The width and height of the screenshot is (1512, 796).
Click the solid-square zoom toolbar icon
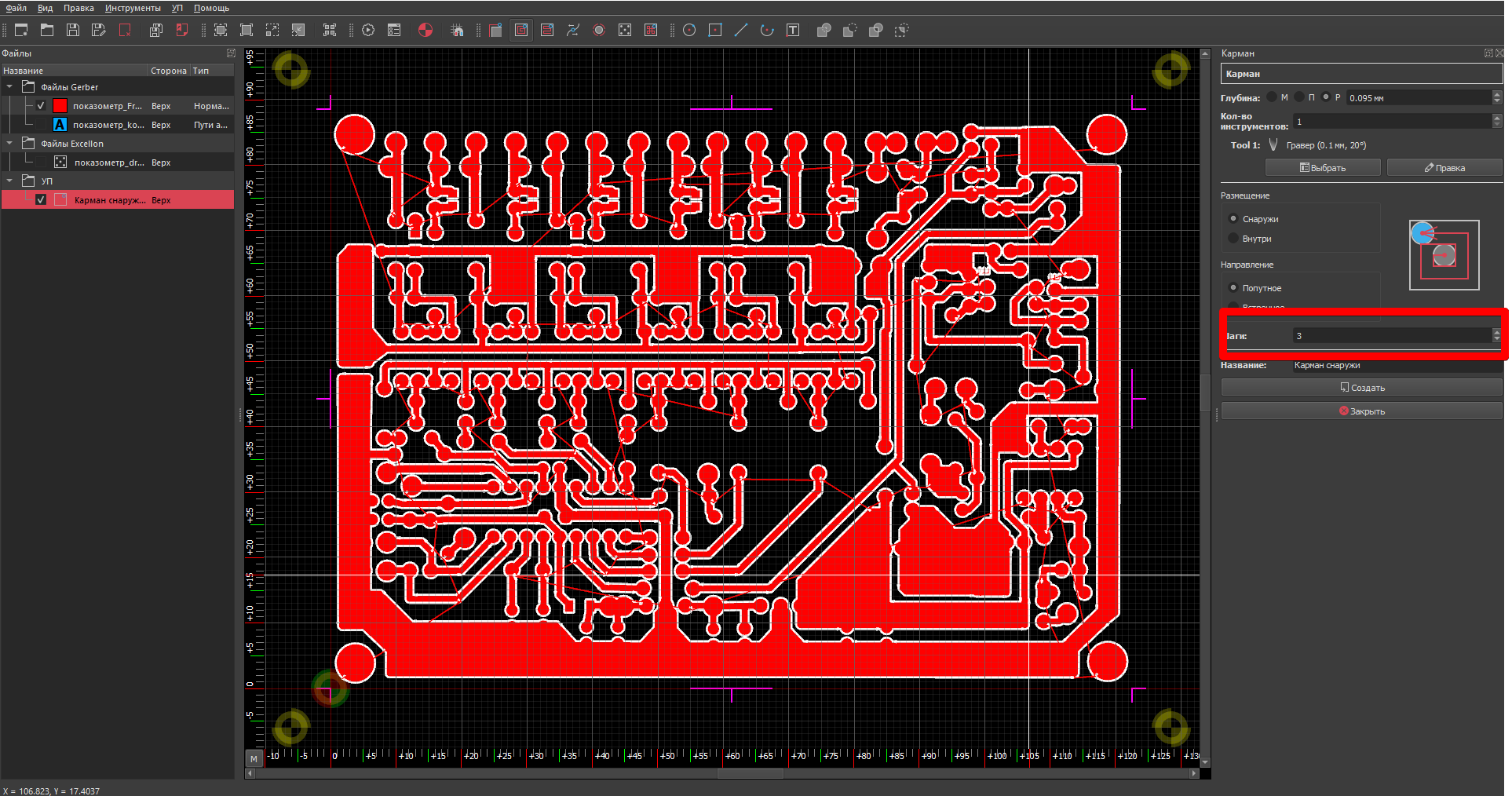point(247,30)
